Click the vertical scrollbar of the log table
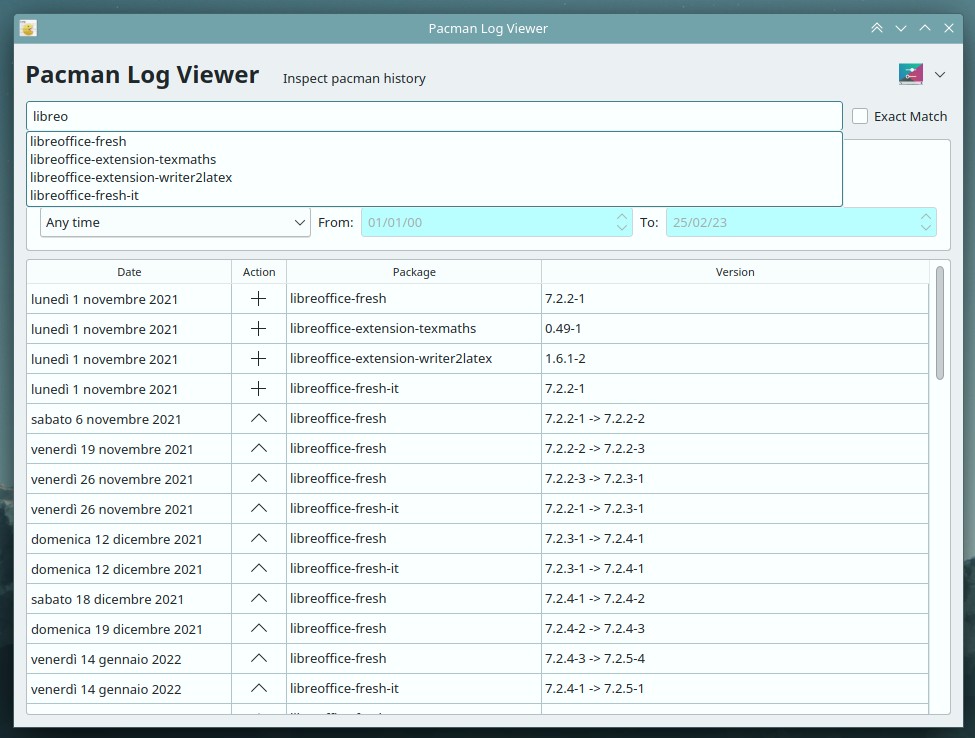The width and height of the screenshot is (975, 738). pyautogui.click(x=940, y=323)
